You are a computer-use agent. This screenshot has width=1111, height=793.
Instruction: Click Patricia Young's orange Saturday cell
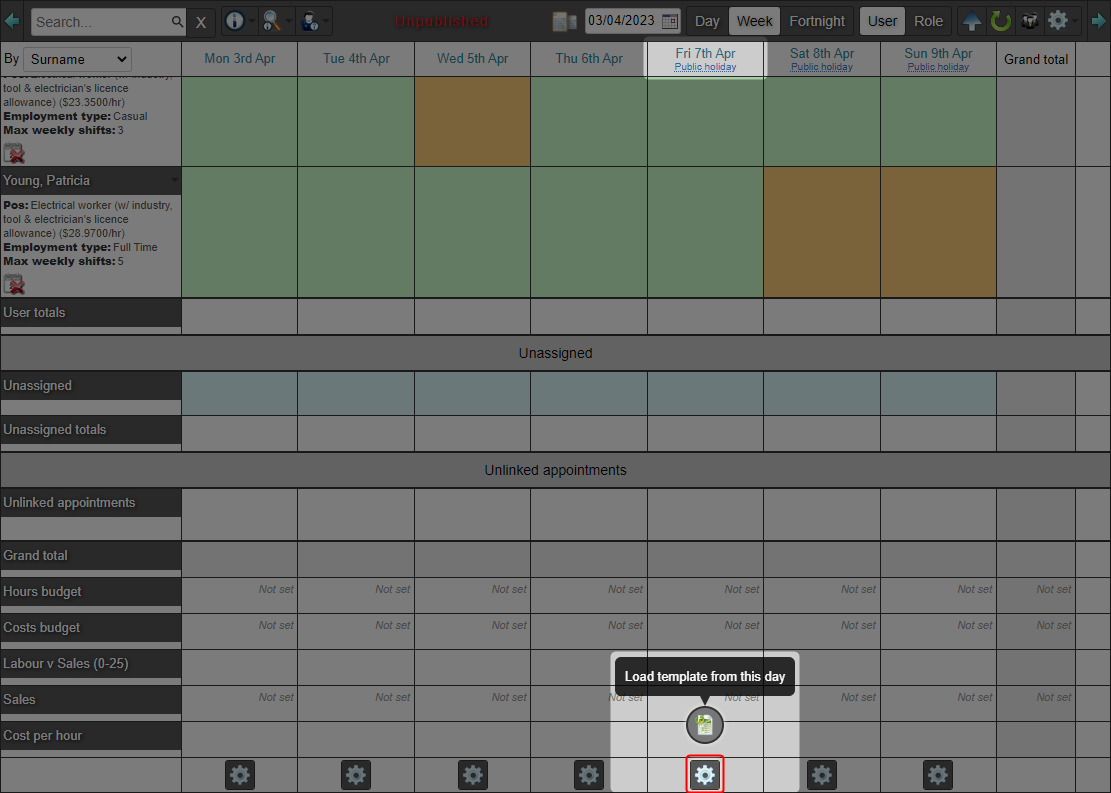coord(822,232)
